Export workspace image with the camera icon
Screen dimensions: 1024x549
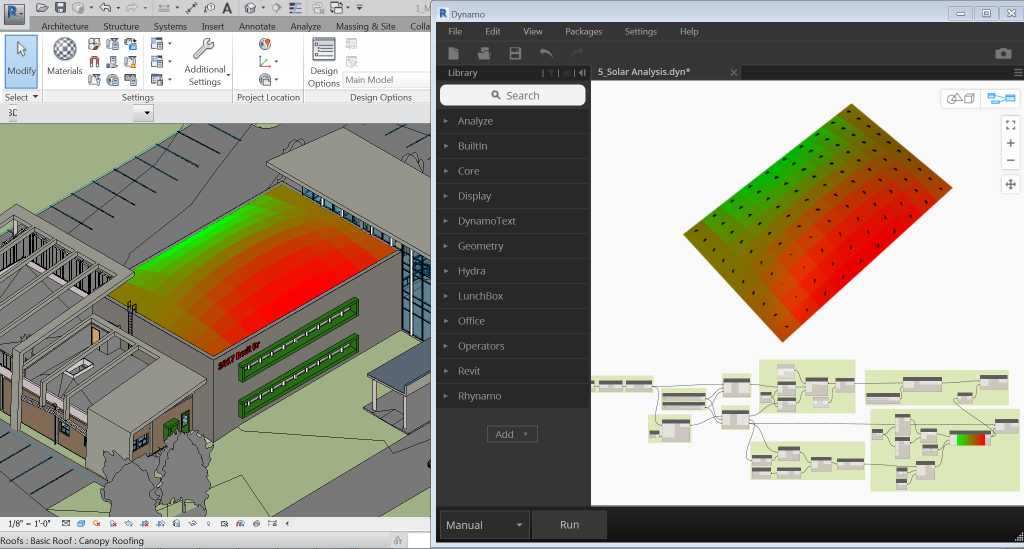click(x=1003, y=53)
